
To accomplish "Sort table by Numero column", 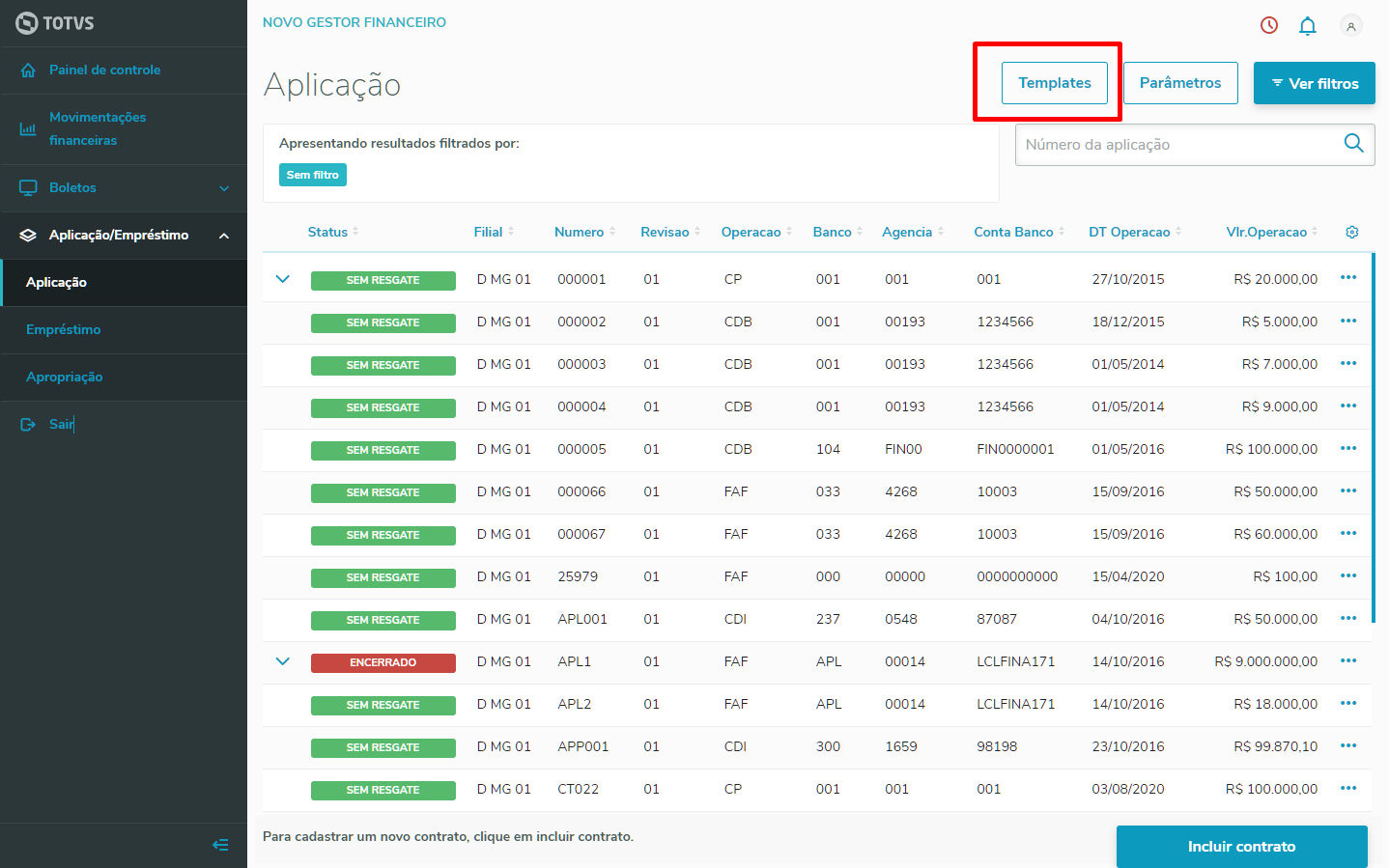I will click(x=584, y=232).
